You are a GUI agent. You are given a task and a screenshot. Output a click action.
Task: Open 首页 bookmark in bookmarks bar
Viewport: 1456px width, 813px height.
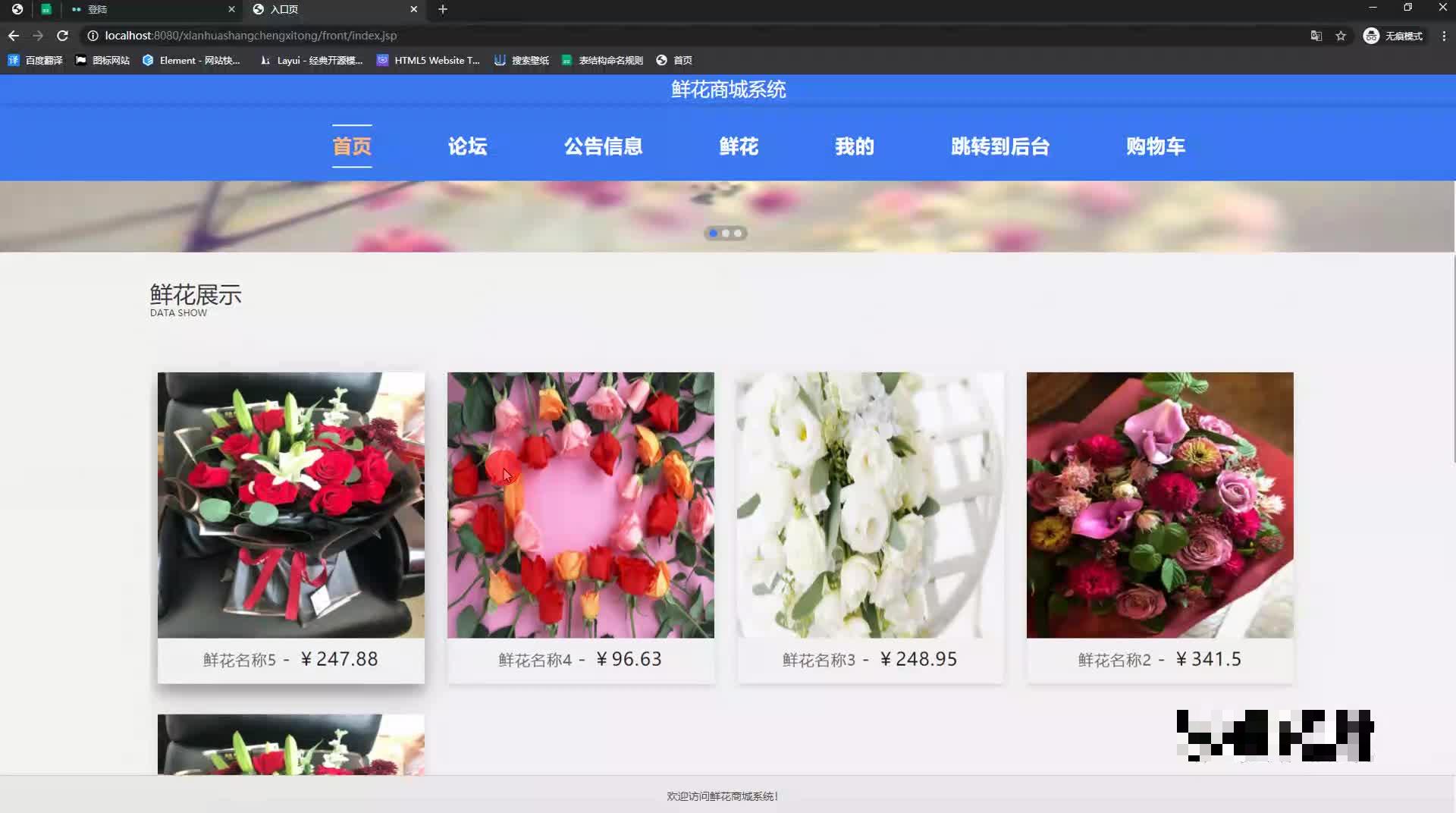674,60
